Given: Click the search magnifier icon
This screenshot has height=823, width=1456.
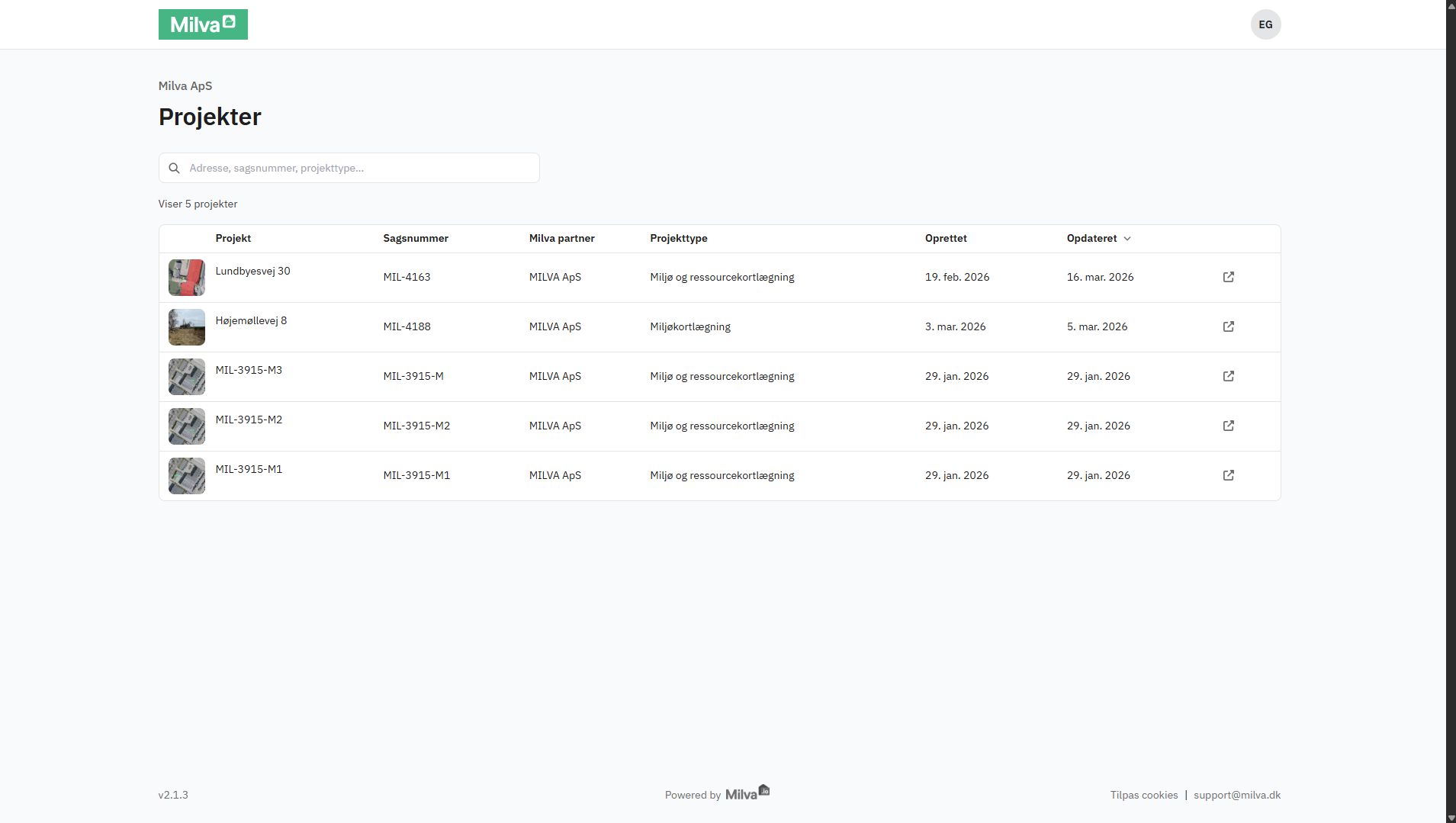Looking at the screenshot, I should click(174, 168).
